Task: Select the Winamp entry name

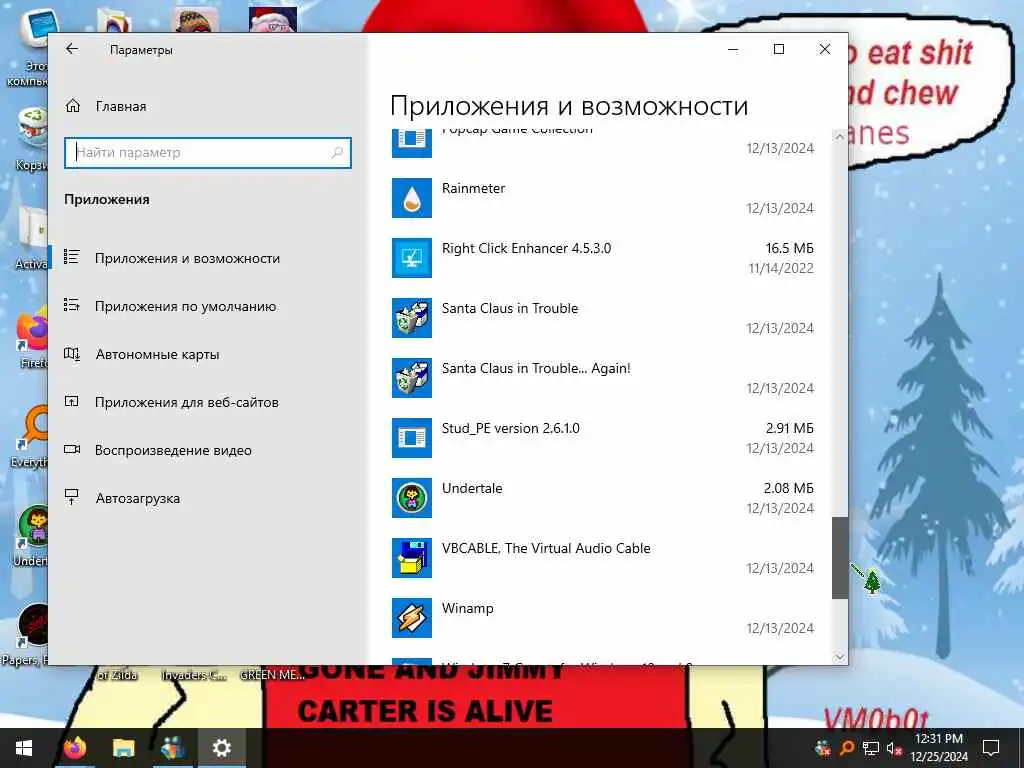Action: (468, 608)
